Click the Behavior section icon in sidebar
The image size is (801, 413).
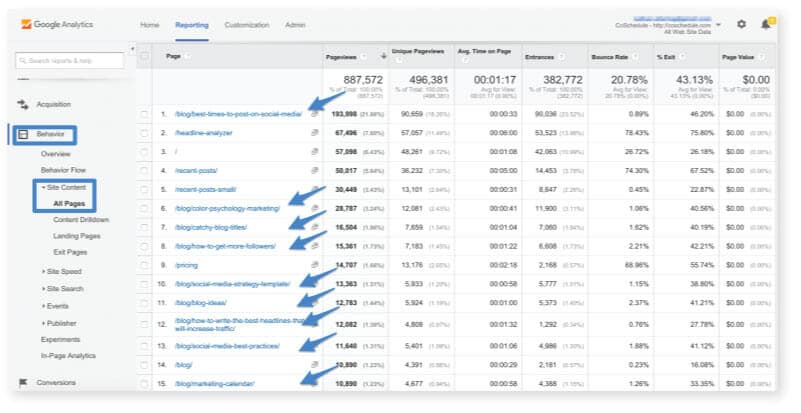23,133
